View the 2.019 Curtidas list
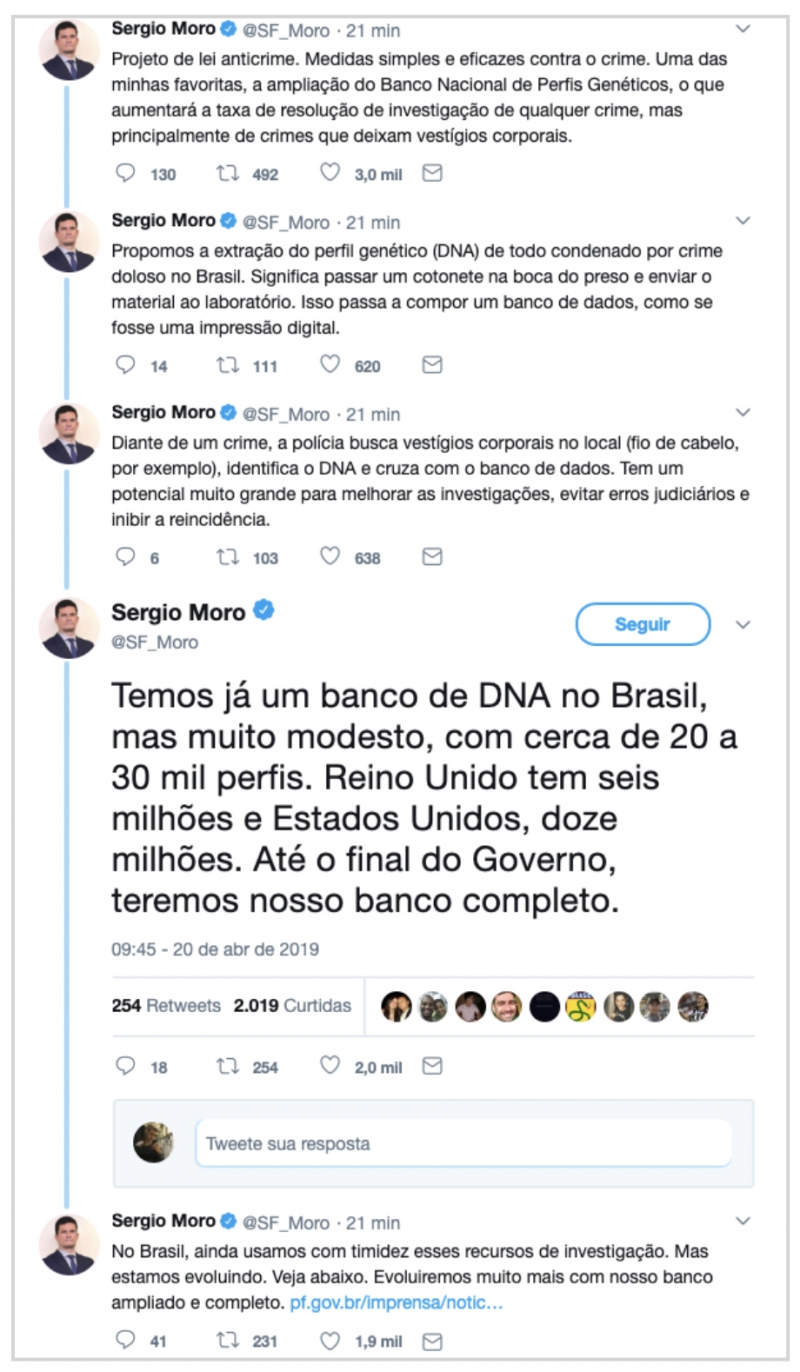 (292, 1005)
